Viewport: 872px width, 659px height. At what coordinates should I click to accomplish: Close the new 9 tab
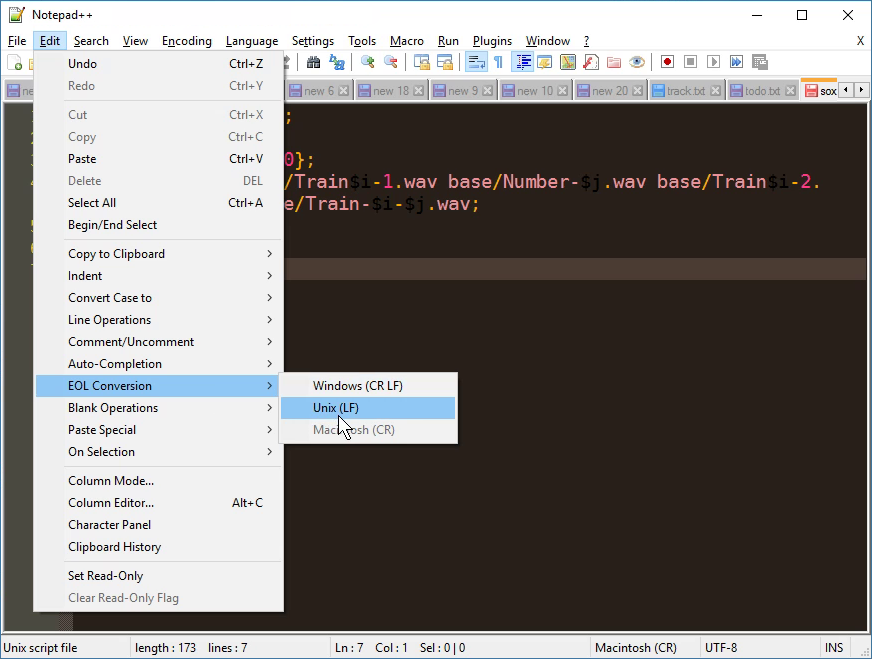click(488, 91)
